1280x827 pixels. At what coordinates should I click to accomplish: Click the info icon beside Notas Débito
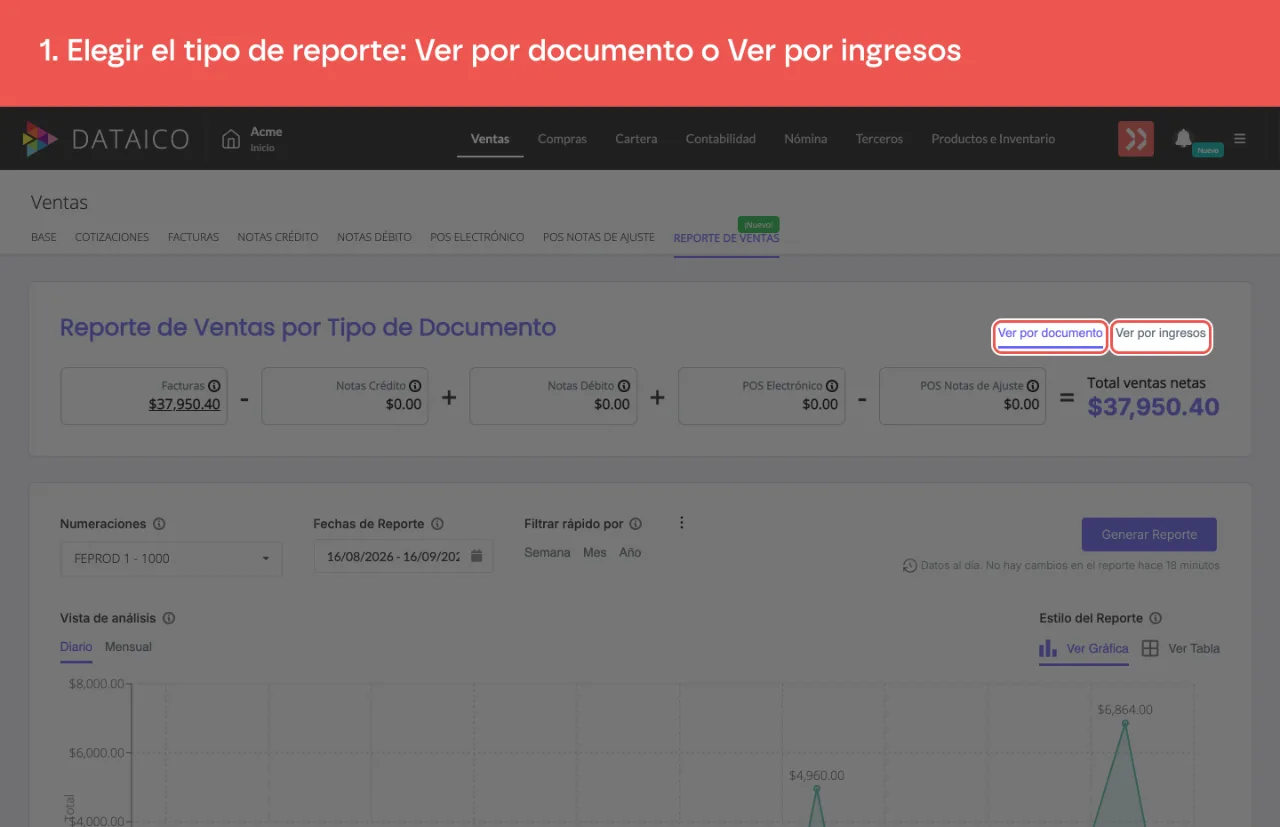[x=624, y=386]
